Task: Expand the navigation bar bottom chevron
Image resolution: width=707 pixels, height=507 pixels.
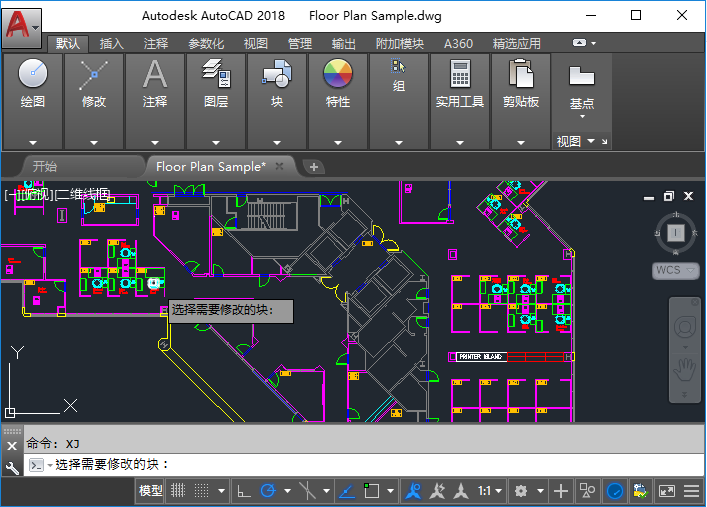Action: click(x=684, y=395)
